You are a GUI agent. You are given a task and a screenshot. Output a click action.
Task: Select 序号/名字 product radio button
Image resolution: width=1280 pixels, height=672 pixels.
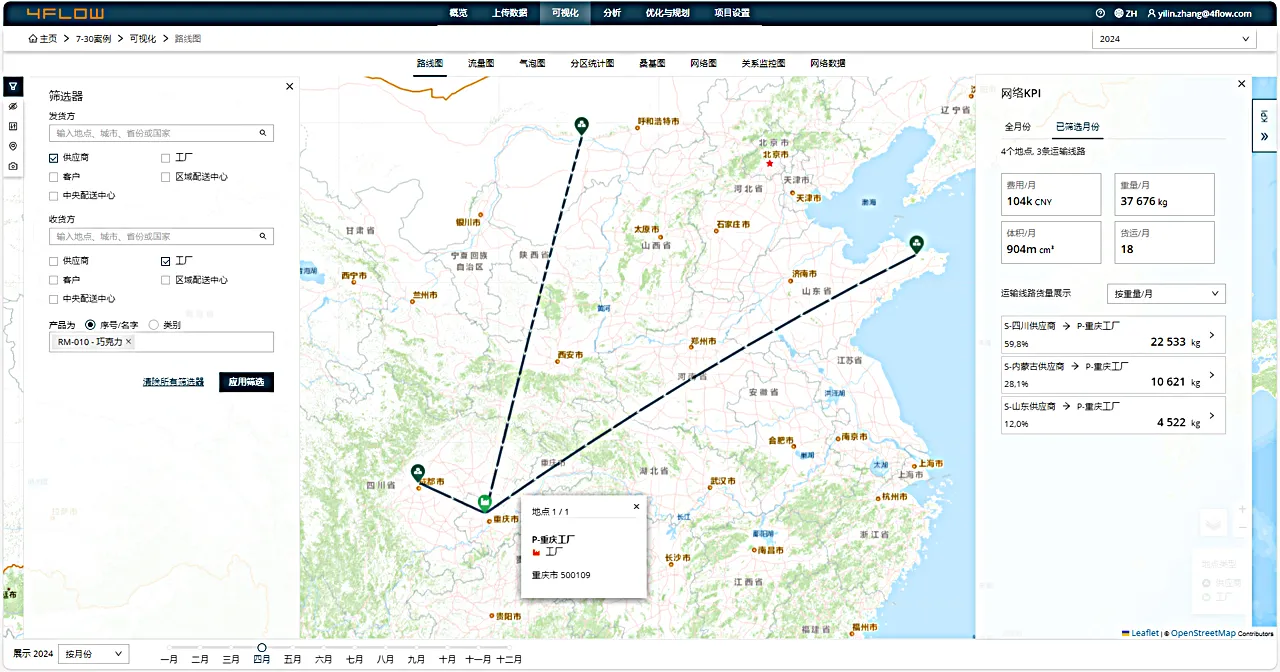click(x=90, y=325)
